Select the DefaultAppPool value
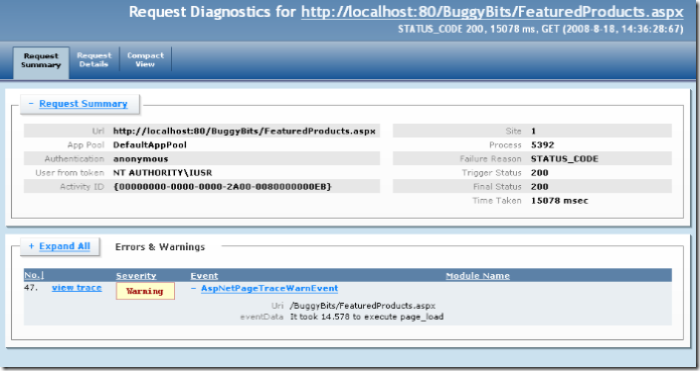The height and width of the screenshot is (371, 700). [x=150, y=145]
